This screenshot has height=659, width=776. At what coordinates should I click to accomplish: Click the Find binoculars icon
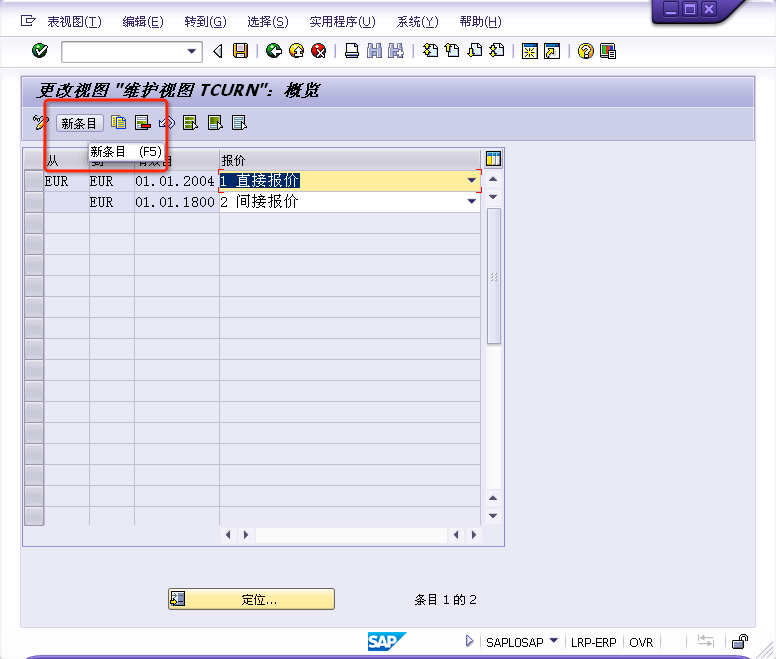pyautogui.click(x=374, y=51)
